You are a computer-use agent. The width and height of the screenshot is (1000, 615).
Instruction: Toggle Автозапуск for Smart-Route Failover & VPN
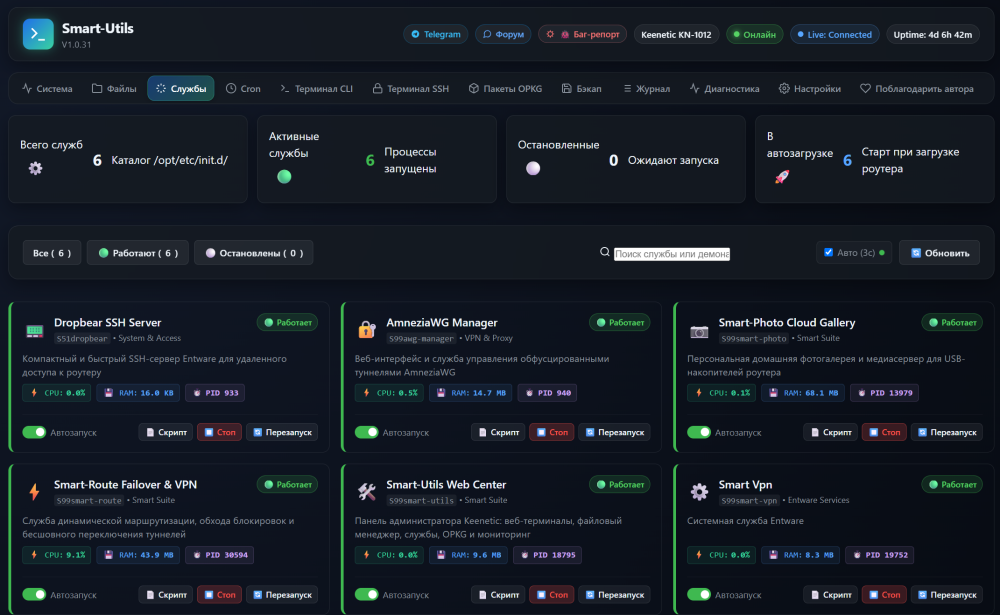point(34,594)
